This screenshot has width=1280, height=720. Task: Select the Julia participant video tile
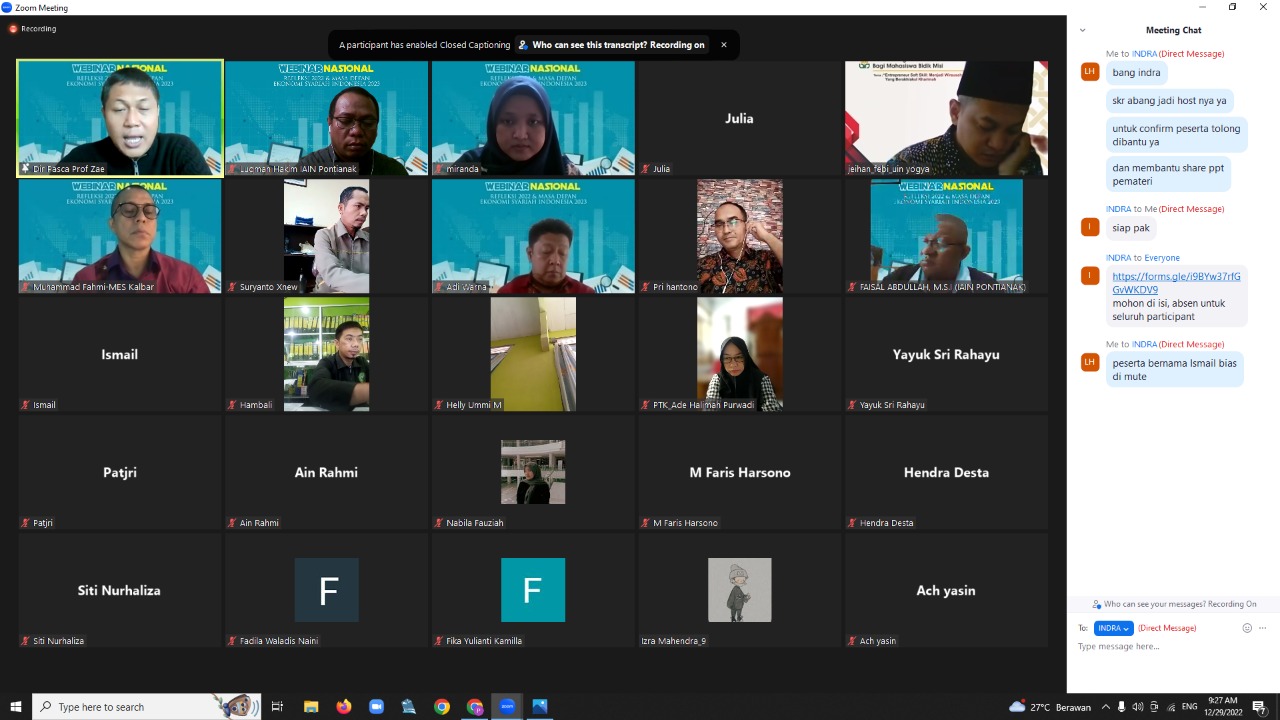739,118
